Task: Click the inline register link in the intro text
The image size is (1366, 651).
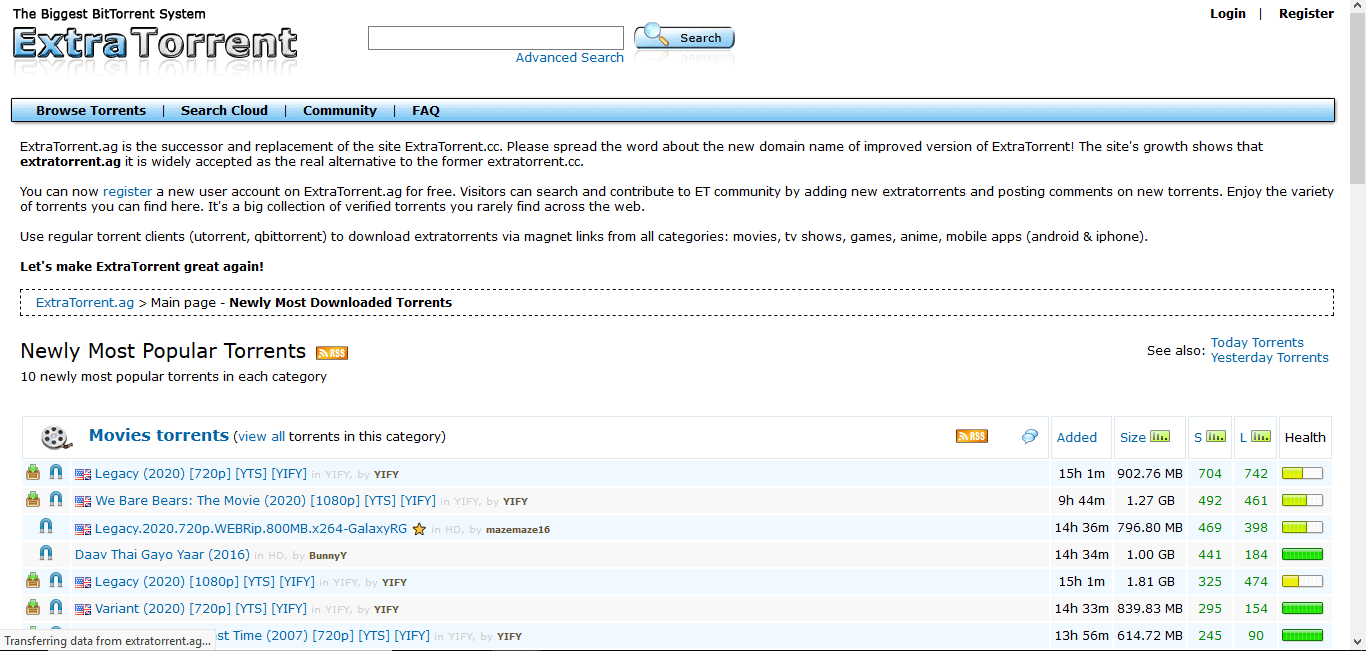Action: tap(128, 191)
